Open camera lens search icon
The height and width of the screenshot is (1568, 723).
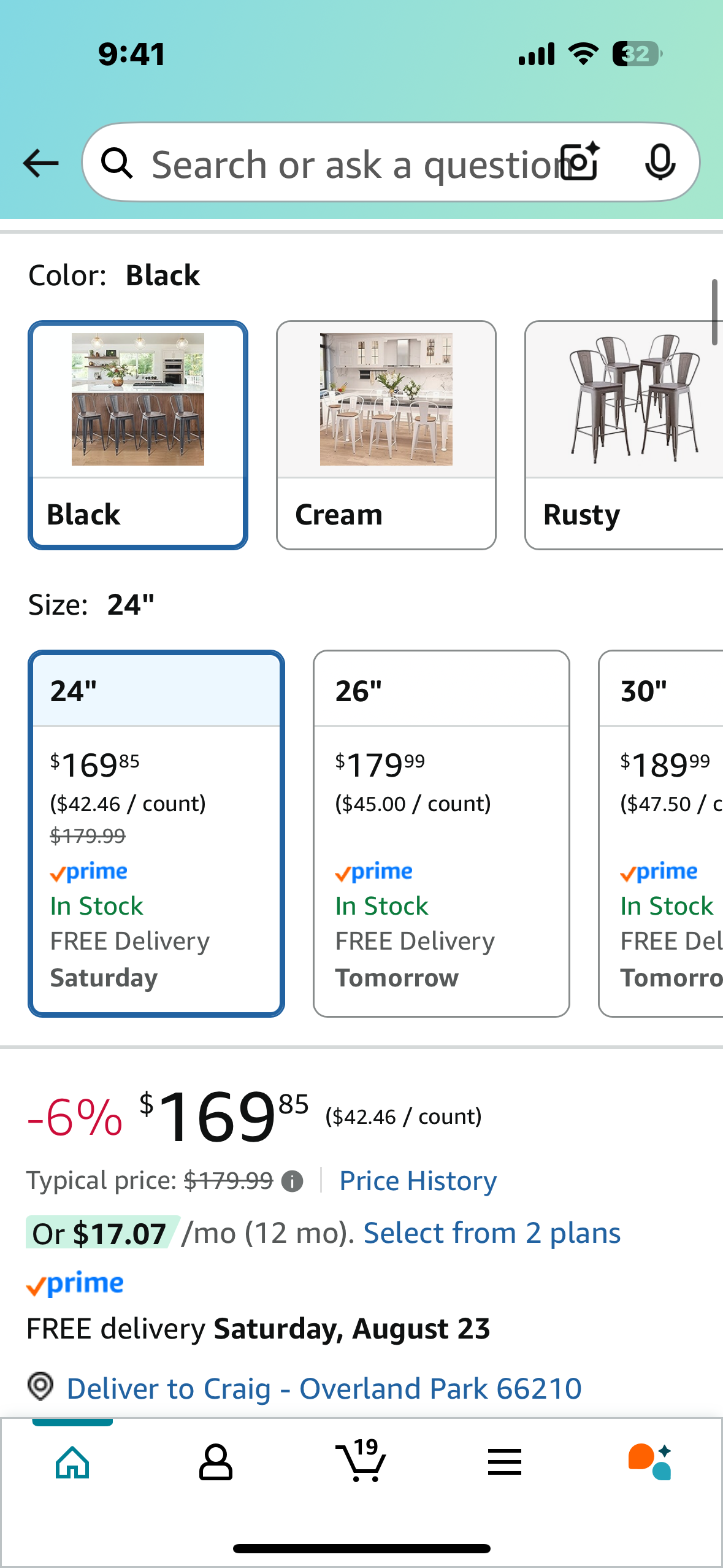pos(580,163)
